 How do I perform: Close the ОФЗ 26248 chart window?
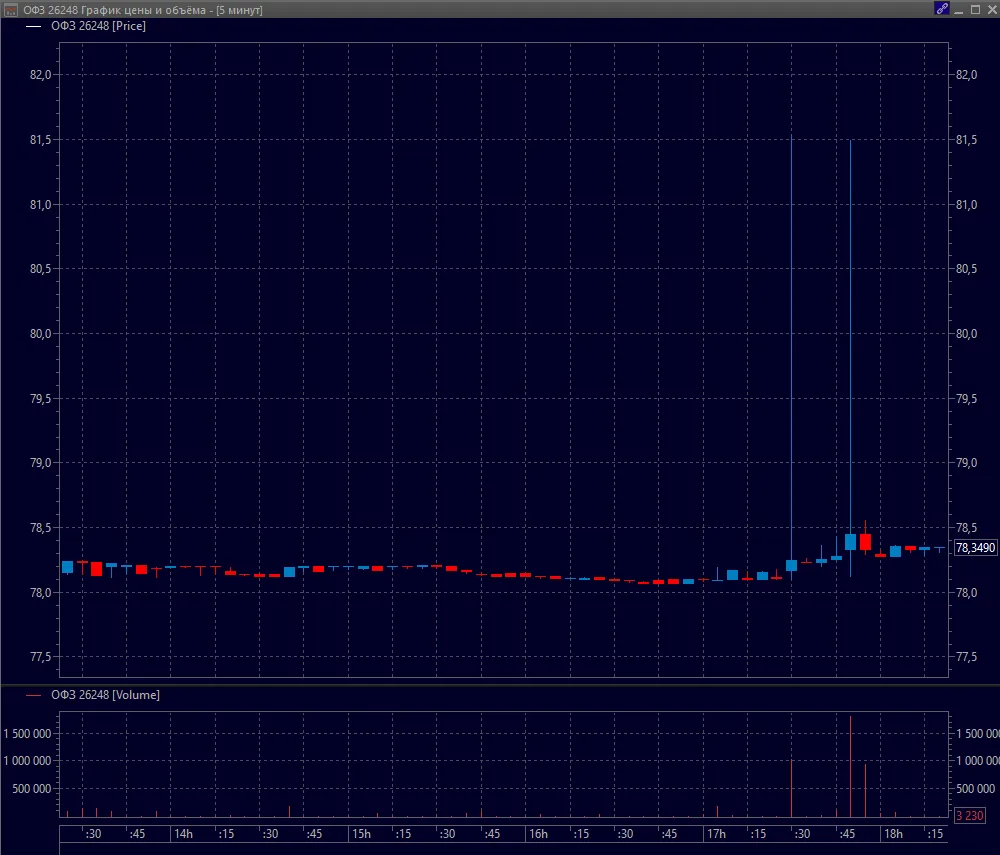[x=992, y=10]
